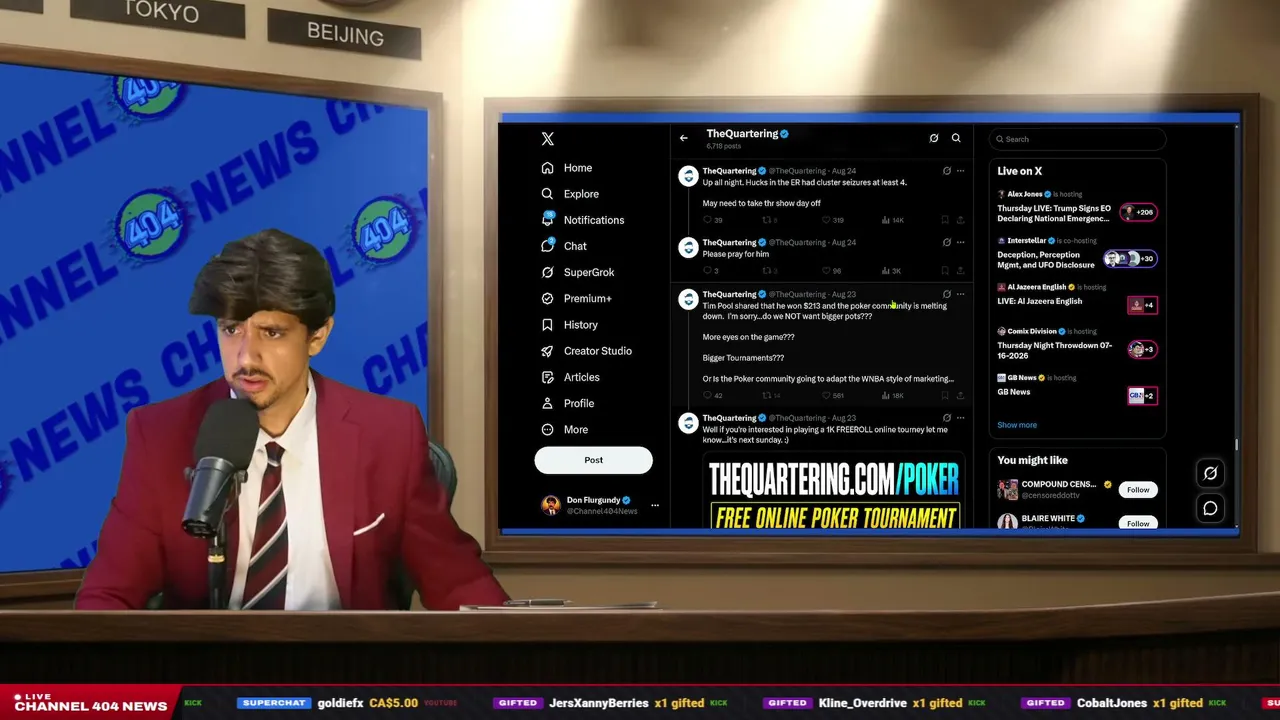Open more options on the Tim Pool post
The height and width of the screenshot is (720, 1280).
(960, 294)
